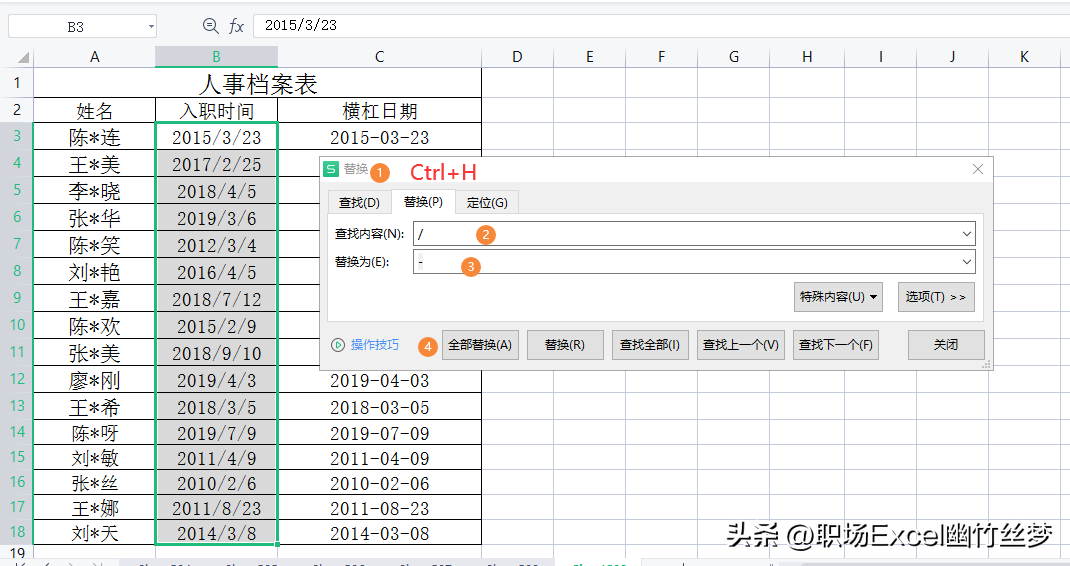Image resolution: width=1070 pixels, height=566 pixels.
Task: Click the title cell 人事档案表
Action: (257, 84)
